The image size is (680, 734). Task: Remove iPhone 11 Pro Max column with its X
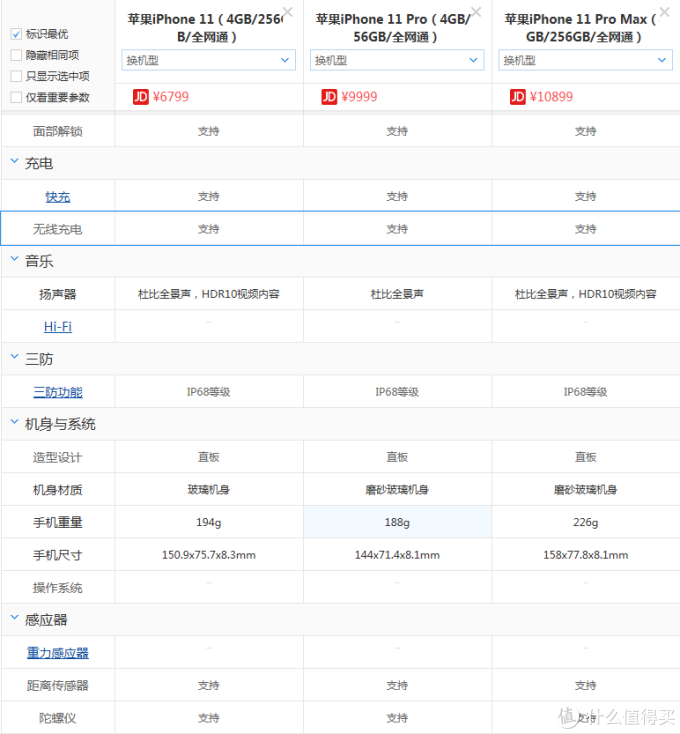(665, 12)
